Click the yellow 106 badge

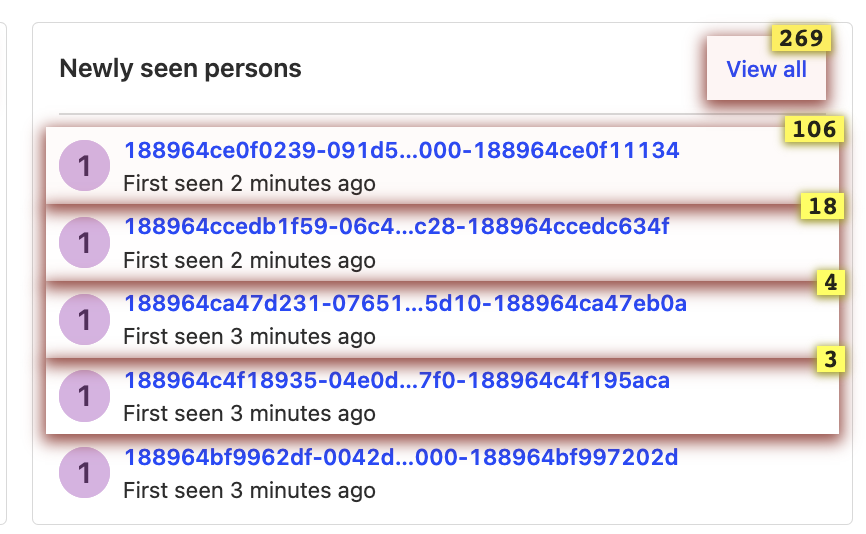click(x=813, y=128)
